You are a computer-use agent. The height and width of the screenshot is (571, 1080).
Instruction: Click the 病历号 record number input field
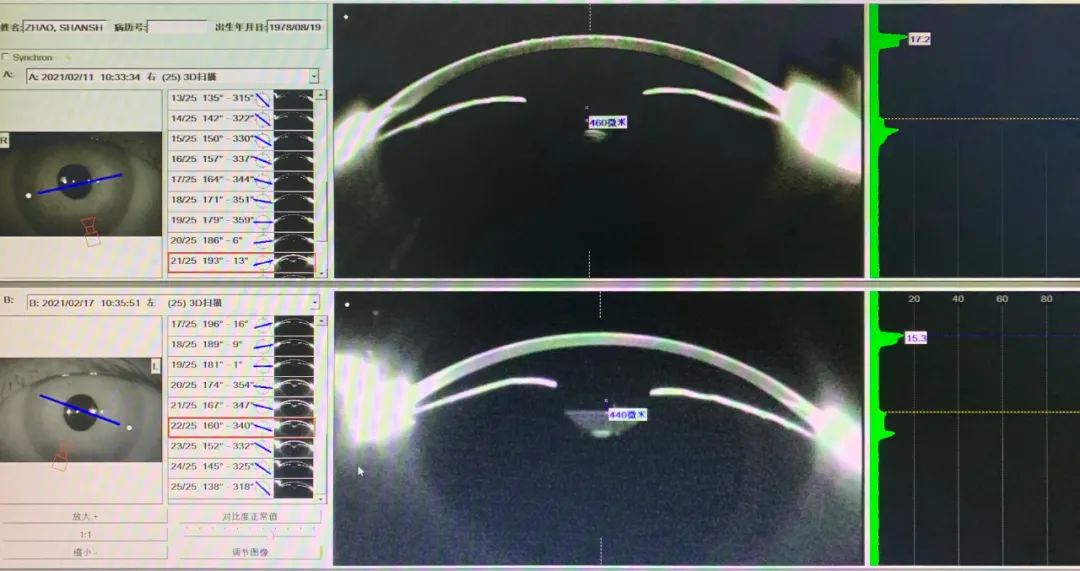pos(177,27)
